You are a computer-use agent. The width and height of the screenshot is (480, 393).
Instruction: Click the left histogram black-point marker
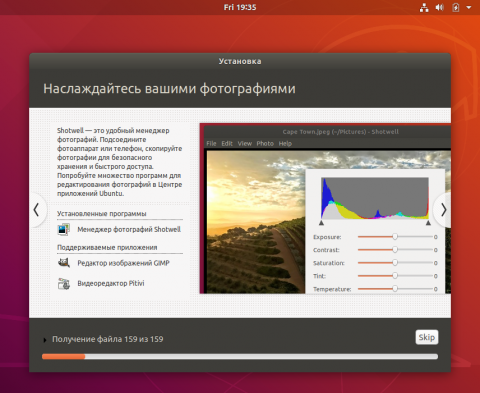321,223
